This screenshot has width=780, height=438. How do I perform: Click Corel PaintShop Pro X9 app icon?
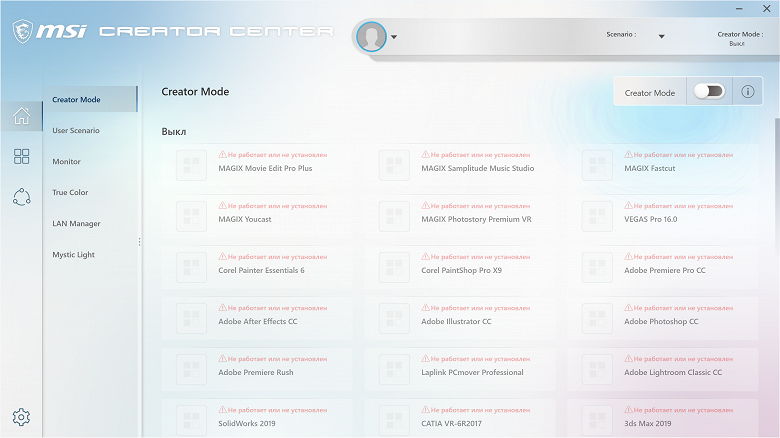point(394,267)
